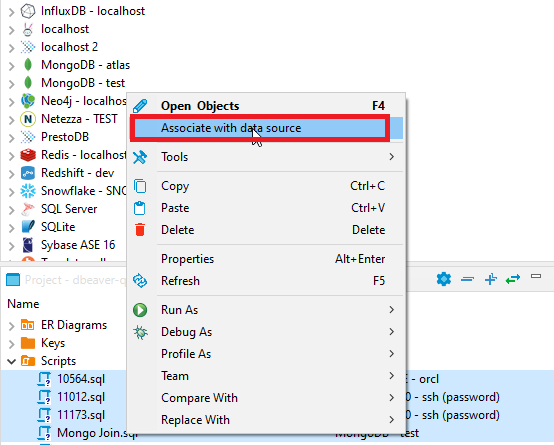The image size is (554, 445).
Task: Click the SQLite feather icon
Action: pos(28,227)
